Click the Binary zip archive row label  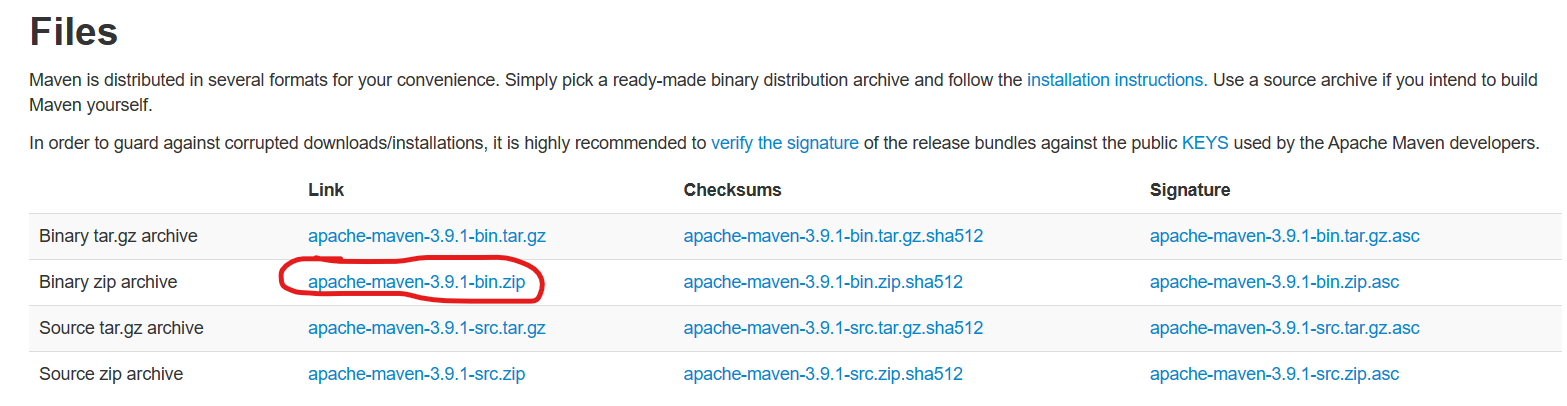click(x=108, y=283)
